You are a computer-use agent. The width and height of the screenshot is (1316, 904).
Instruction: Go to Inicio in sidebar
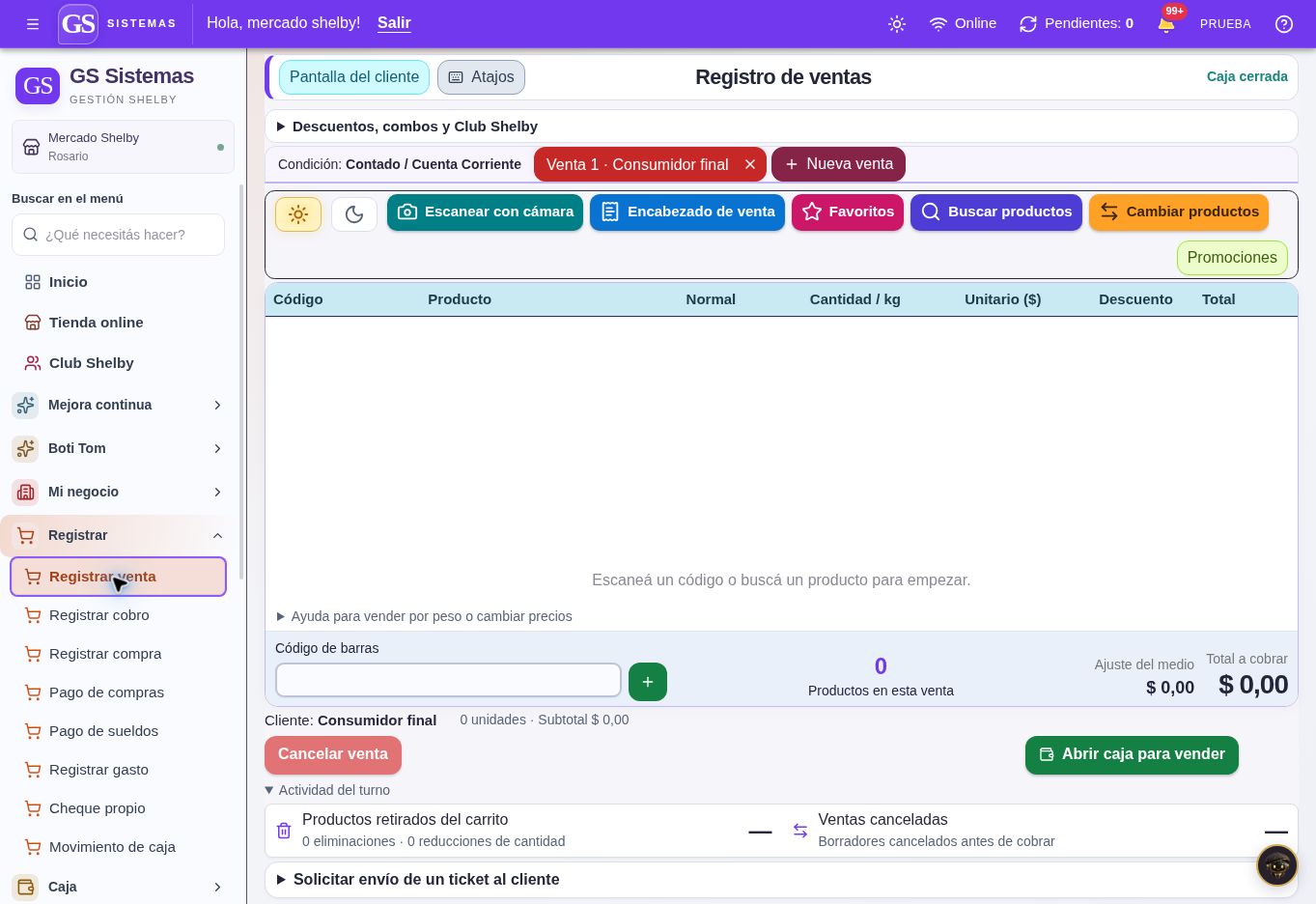tap(119, 282)
